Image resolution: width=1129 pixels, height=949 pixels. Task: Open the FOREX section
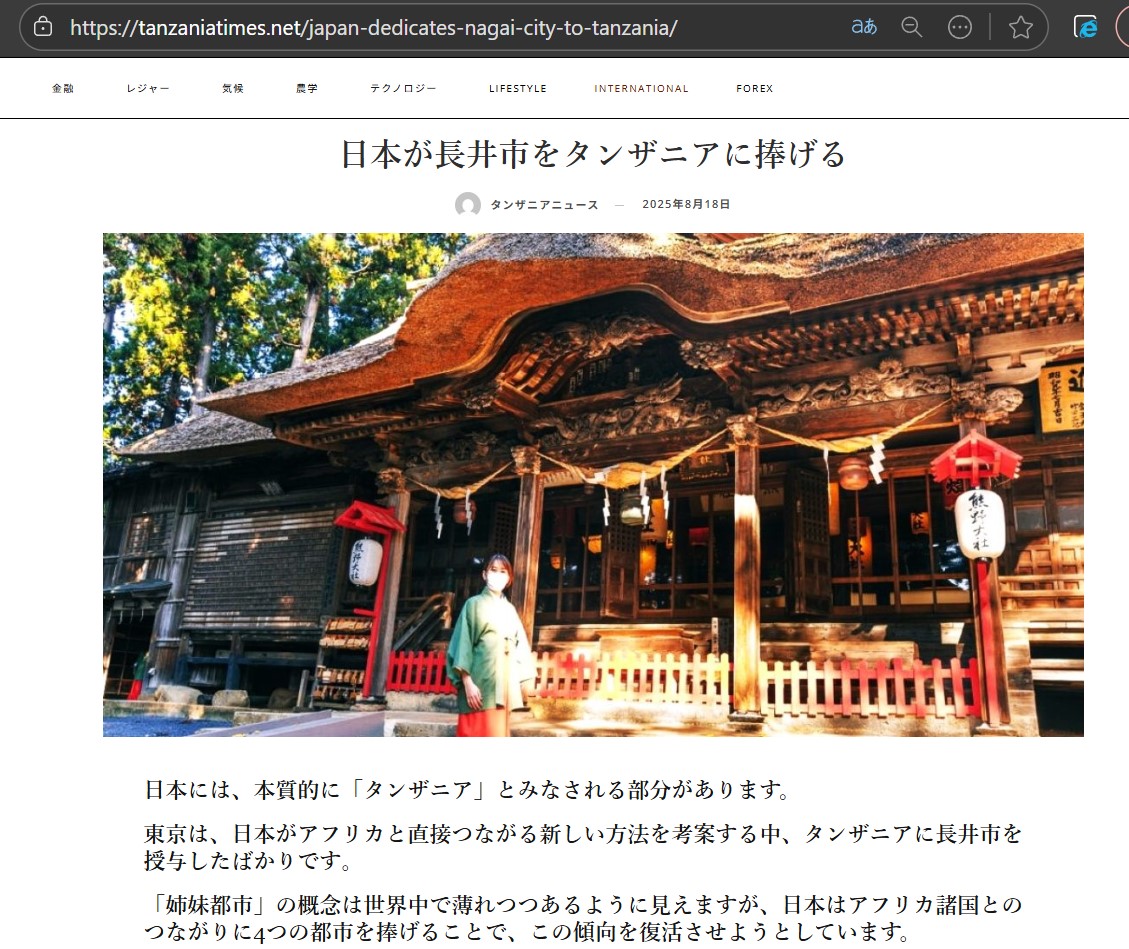point(754,89)
